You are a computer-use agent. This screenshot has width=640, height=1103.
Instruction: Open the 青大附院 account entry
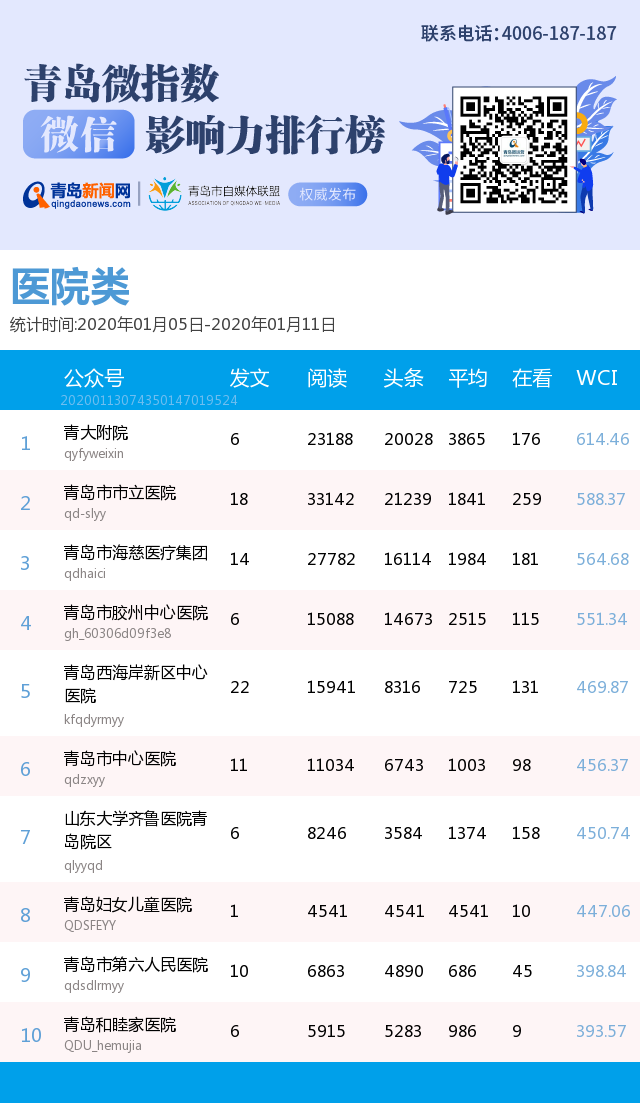click(x=96, y=433)
